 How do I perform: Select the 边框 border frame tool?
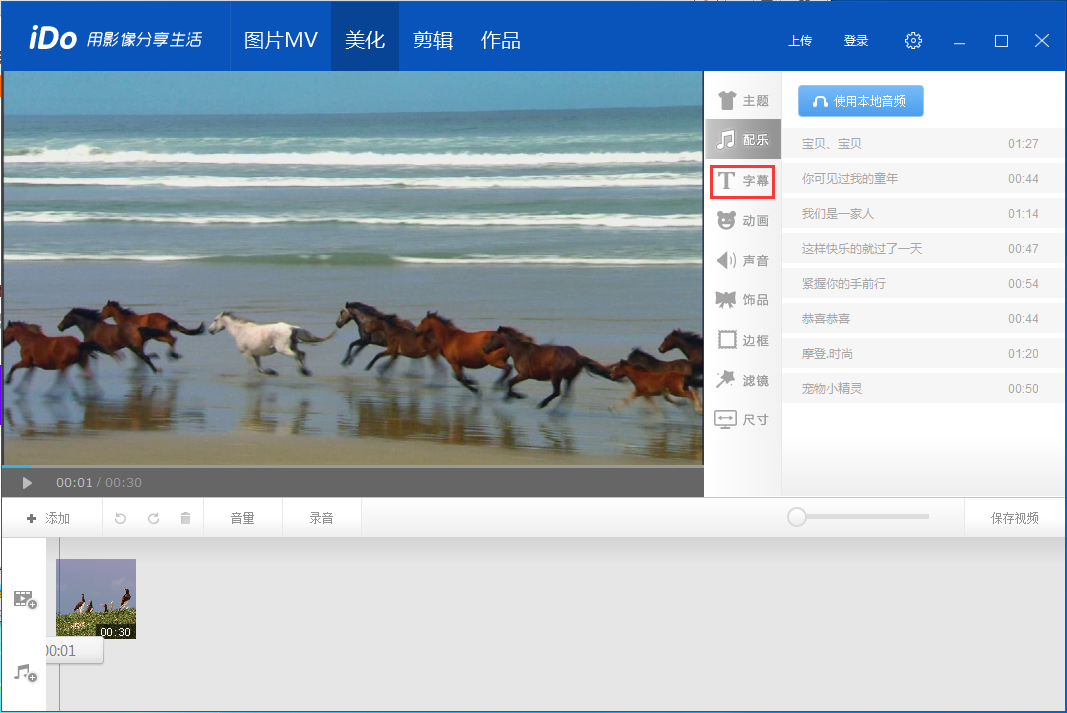pyautogui.click(x=743, y=340)
